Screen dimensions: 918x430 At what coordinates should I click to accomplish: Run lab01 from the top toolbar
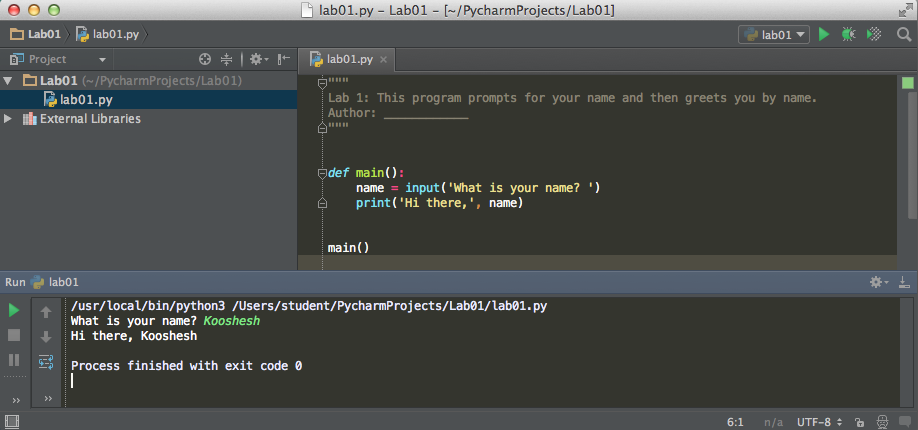pyautogui.click(x=824, y=34)
